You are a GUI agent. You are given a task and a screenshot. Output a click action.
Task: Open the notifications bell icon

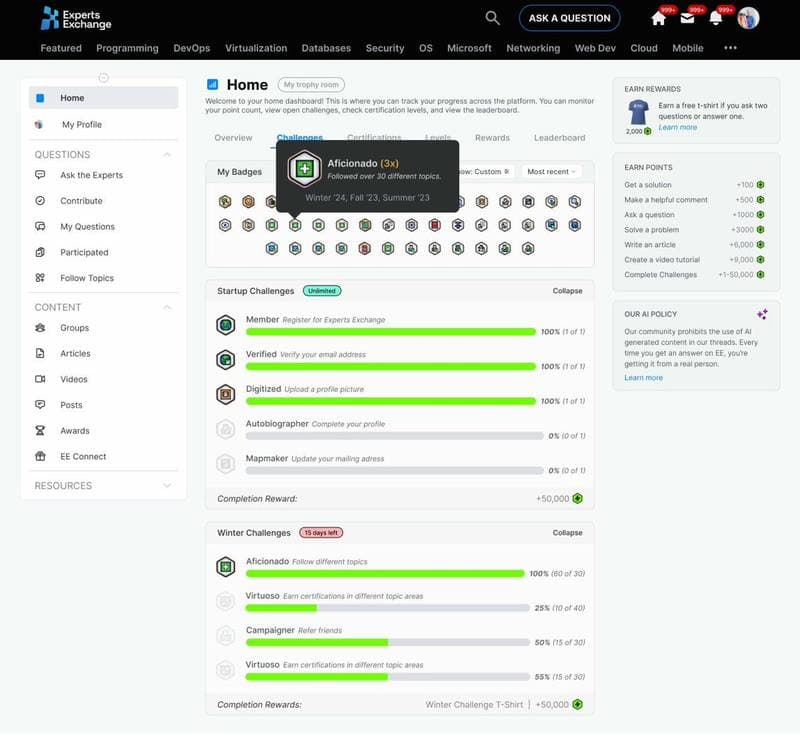click(x=716, y=18)
